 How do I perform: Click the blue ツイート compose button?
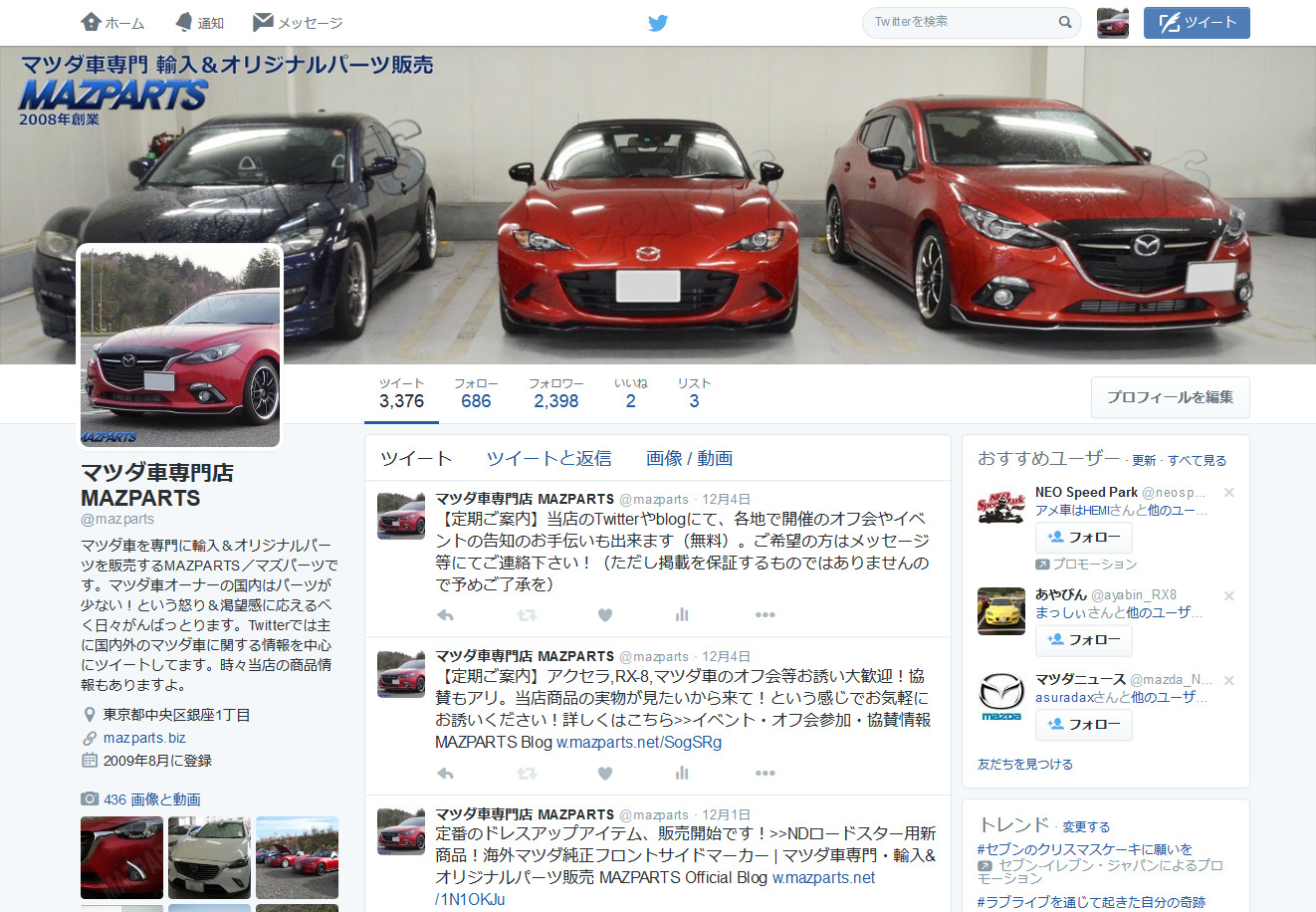coord(1197,22)
